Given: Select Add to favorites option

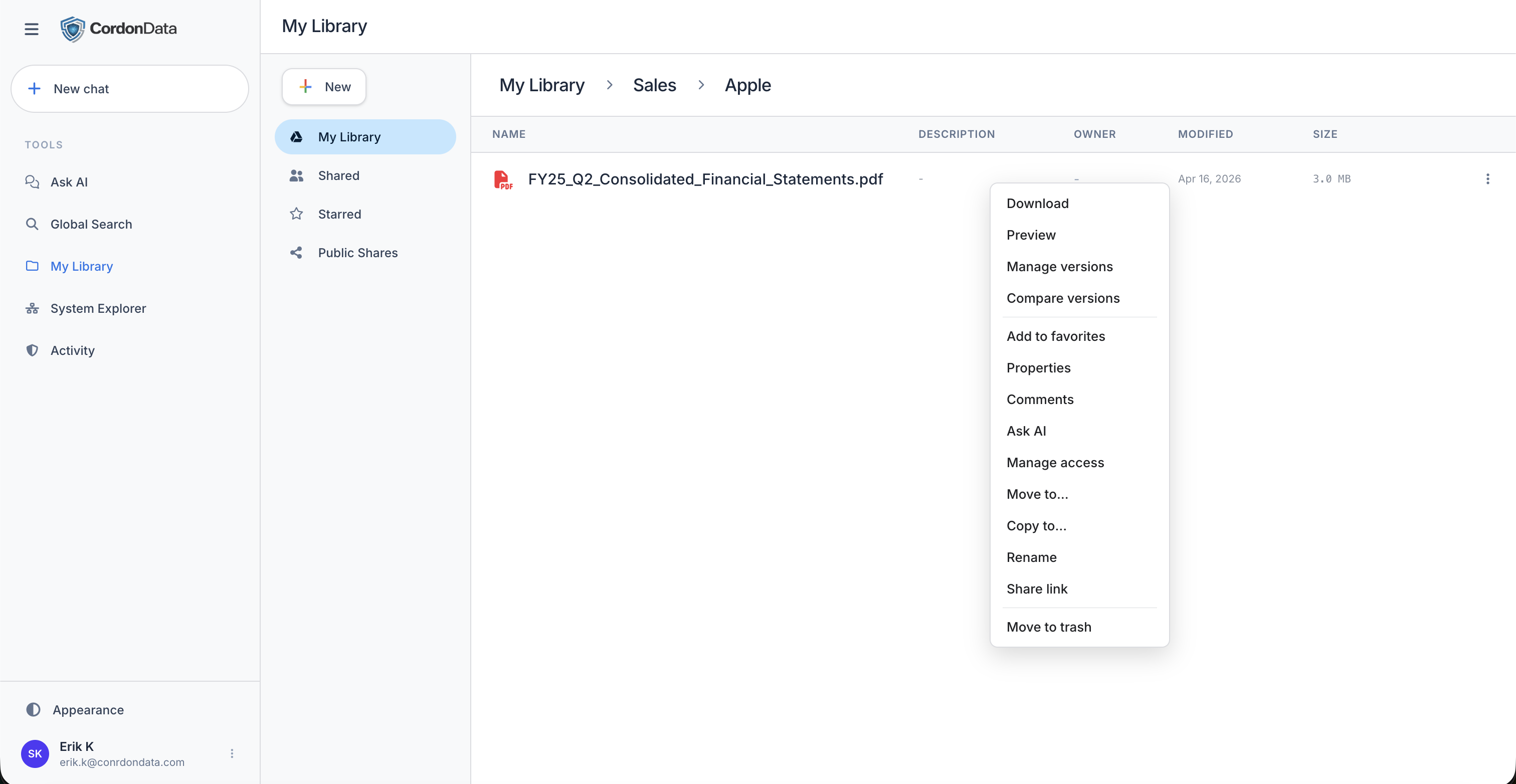Looking at the screenshot, I should (1055, 336).
